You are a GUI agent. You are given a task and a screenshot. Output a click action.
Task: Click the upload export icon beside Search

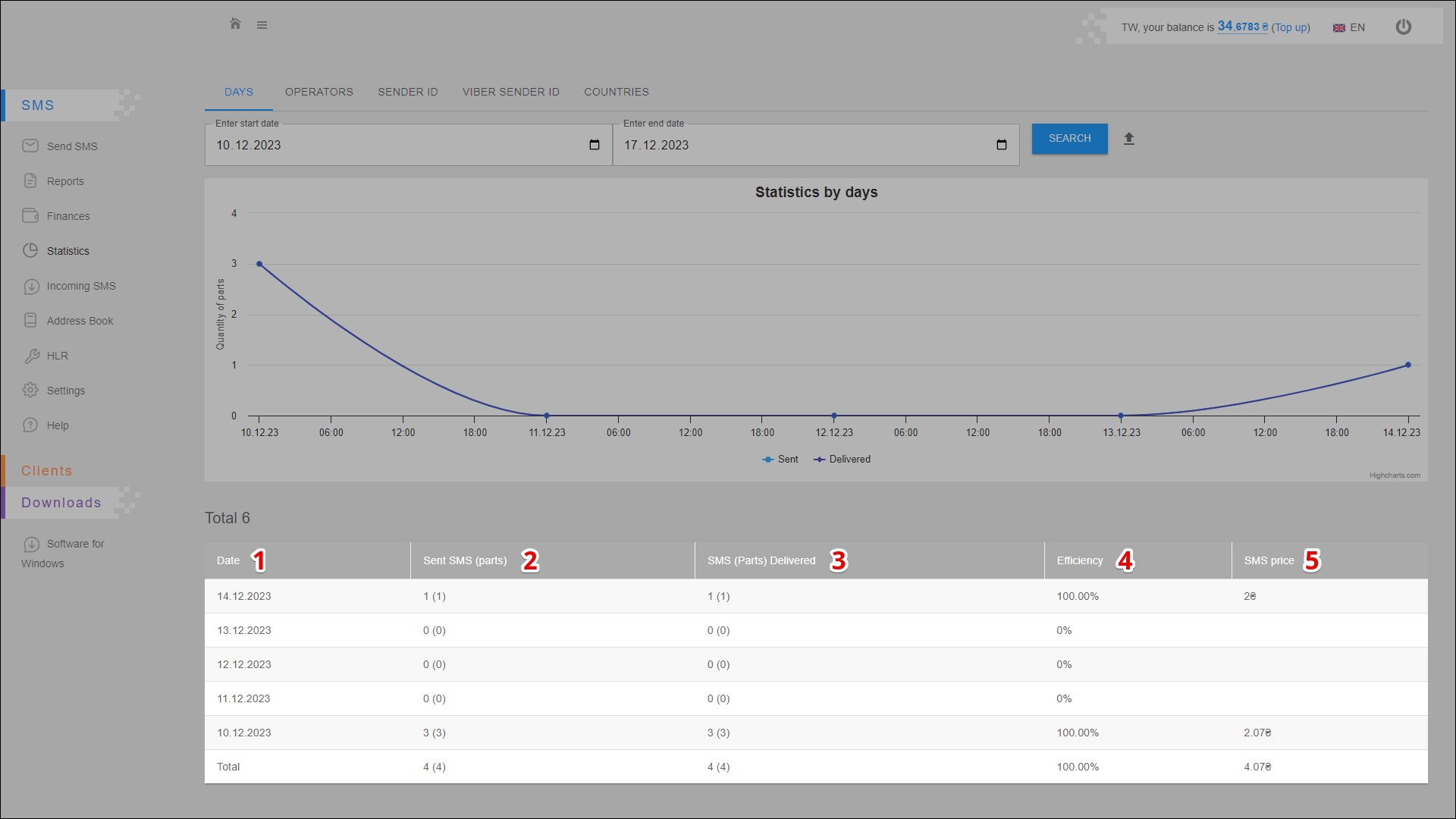(1129, 139)
